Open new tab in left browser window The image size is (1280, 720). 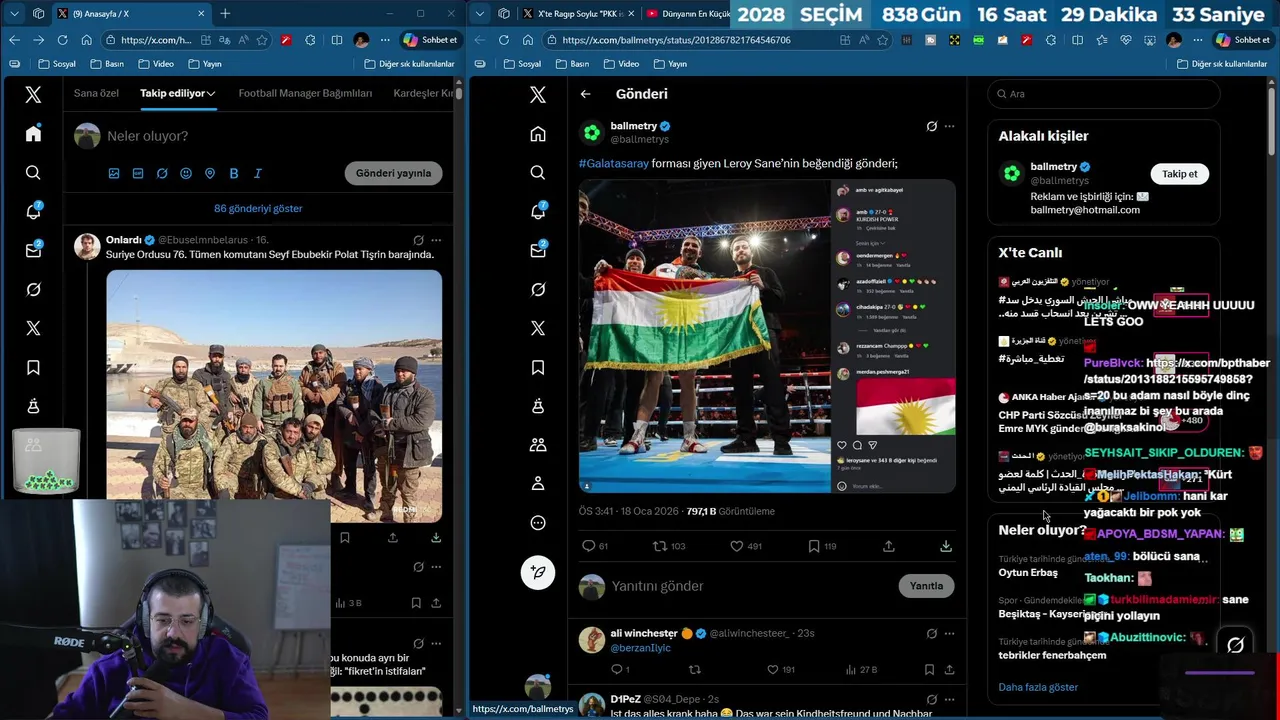point(225,14)
